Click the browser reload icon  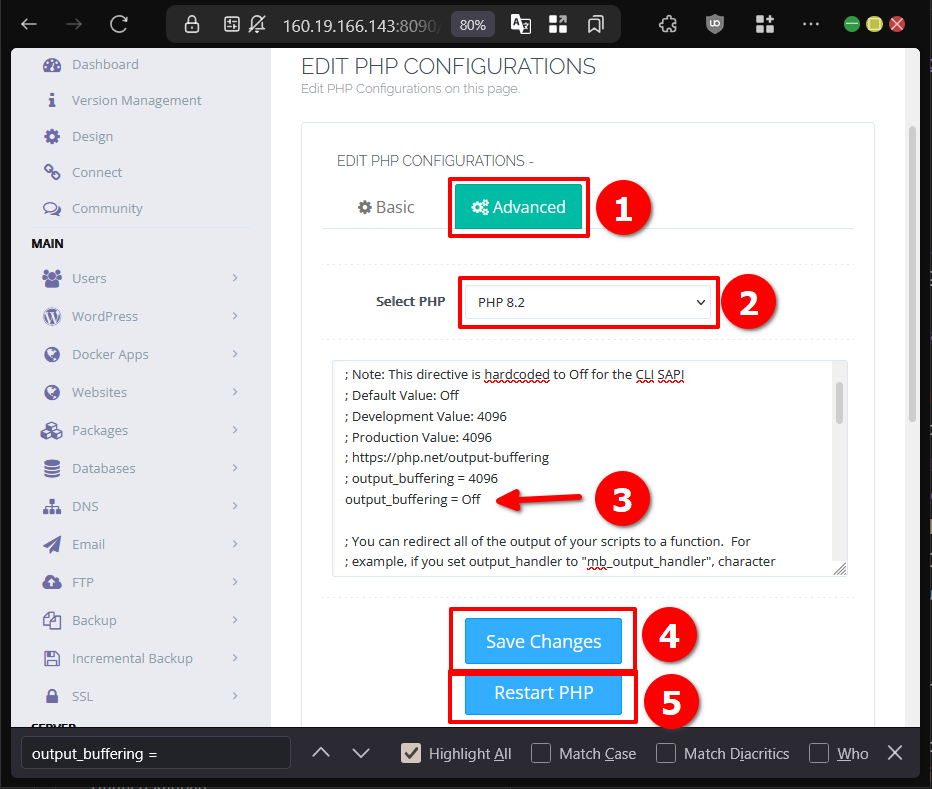[x=118, y=23]
